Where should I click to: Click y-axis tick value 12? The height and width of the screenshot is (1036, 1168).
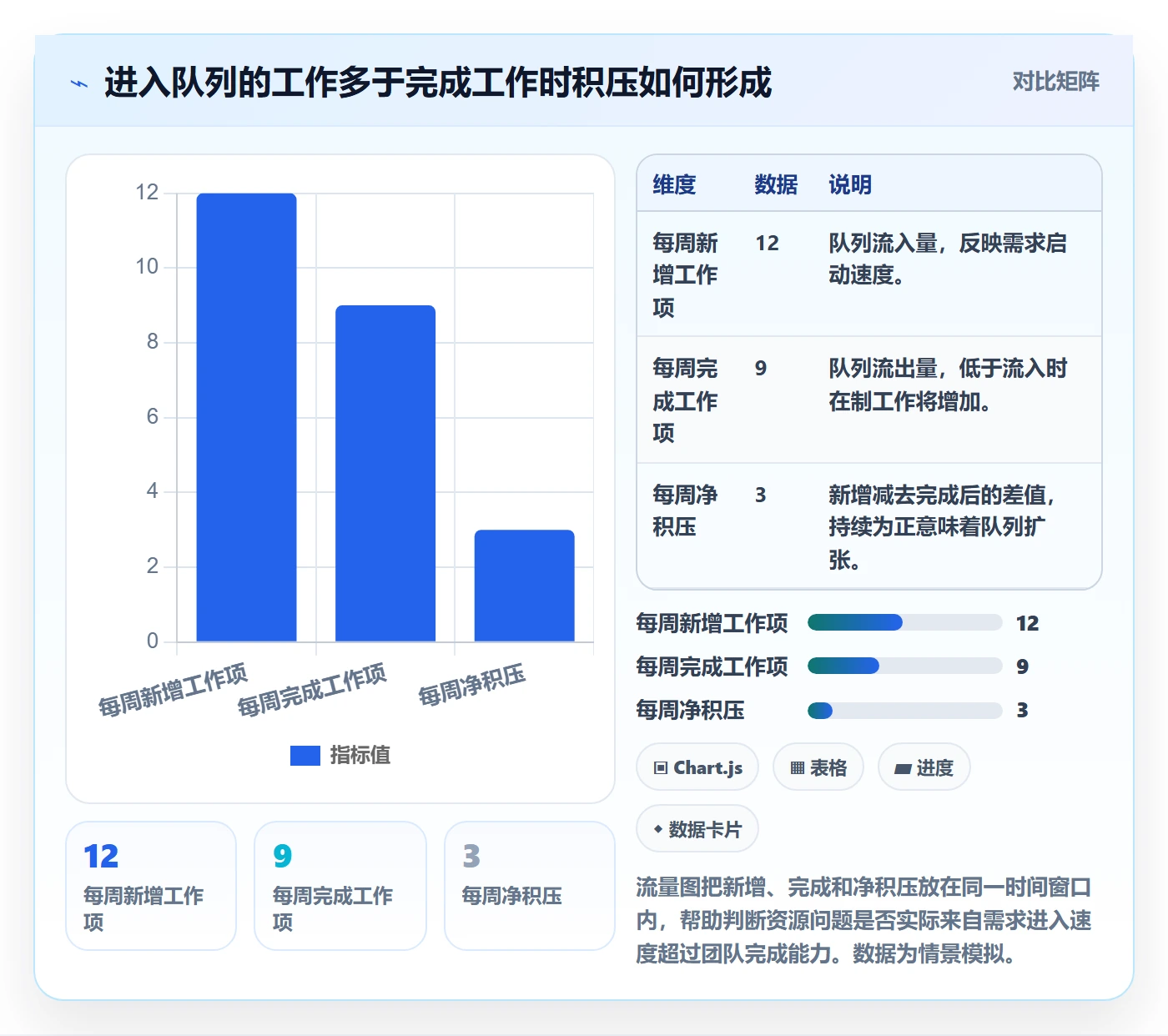[x=147, y=193]
